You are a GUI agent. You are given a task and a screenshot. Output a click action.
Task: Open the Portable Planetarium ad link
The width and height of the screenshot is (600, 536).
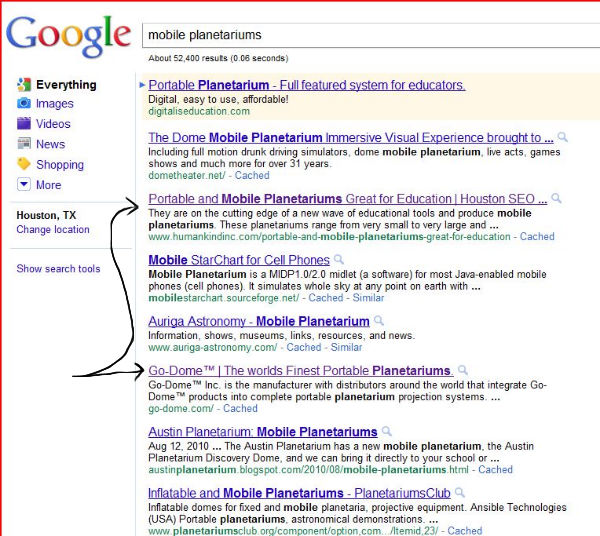(x=307, y=85)
